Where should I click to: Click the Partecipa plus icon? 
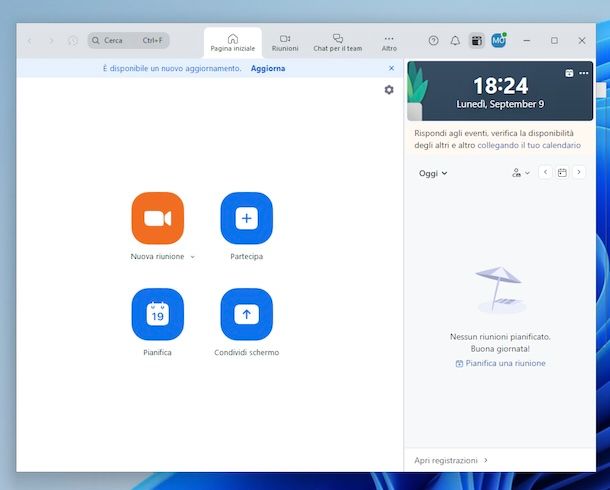click(x=247, y=218)
